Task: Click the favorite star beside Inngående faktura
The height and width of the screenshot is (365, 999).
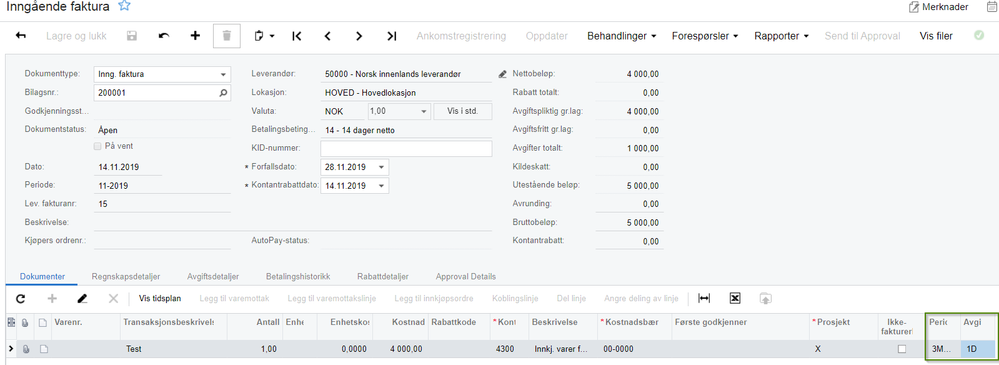Action: coord(125,6)
